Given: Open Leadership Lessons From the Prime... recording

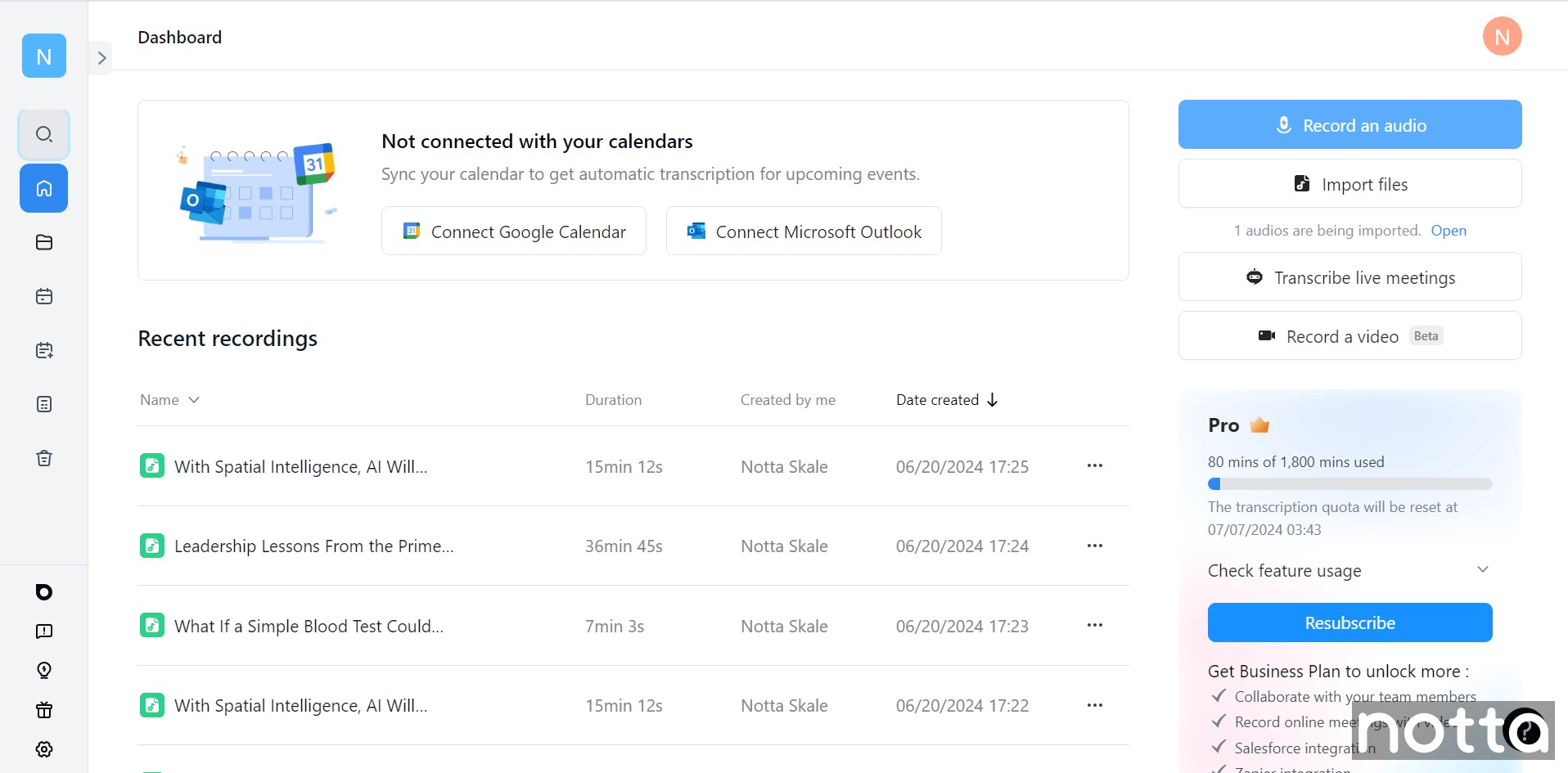Looking at the screenshot, I should coord(313,546).
